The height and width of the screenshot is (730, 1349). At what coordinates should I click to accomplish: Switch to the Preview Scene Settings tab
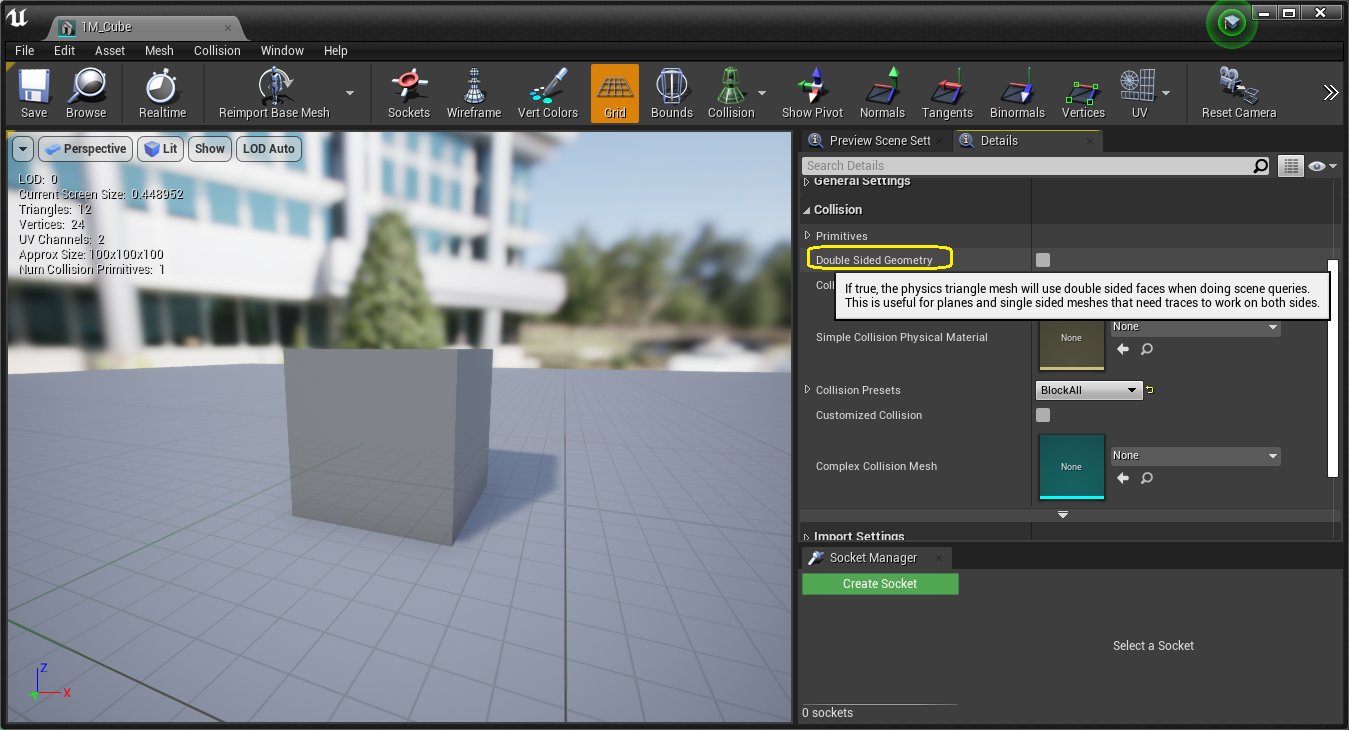[x=875, y=140]
